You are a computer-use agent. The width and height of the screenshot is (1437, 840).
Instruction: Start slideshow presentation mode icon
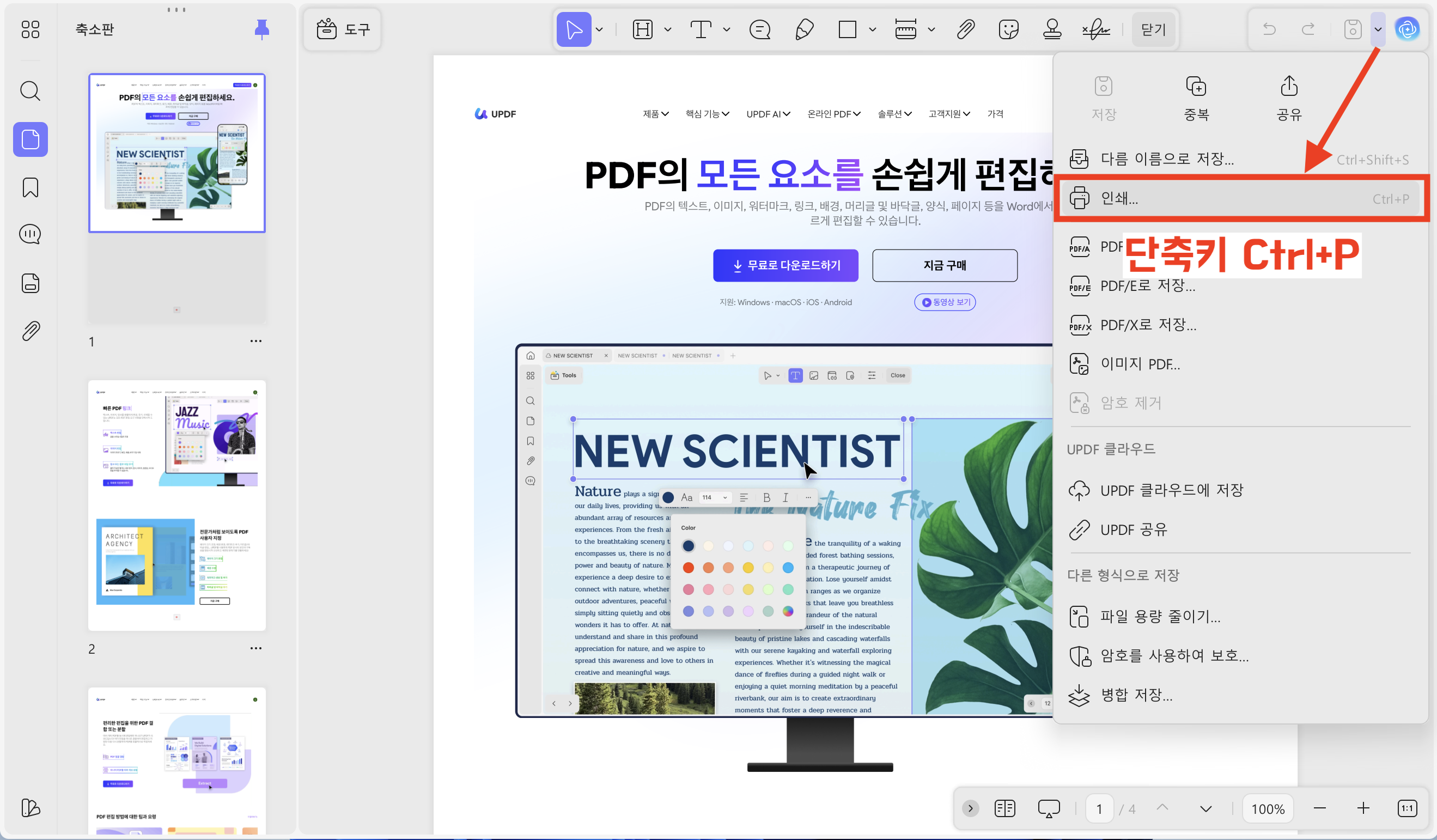[1049, 808]
